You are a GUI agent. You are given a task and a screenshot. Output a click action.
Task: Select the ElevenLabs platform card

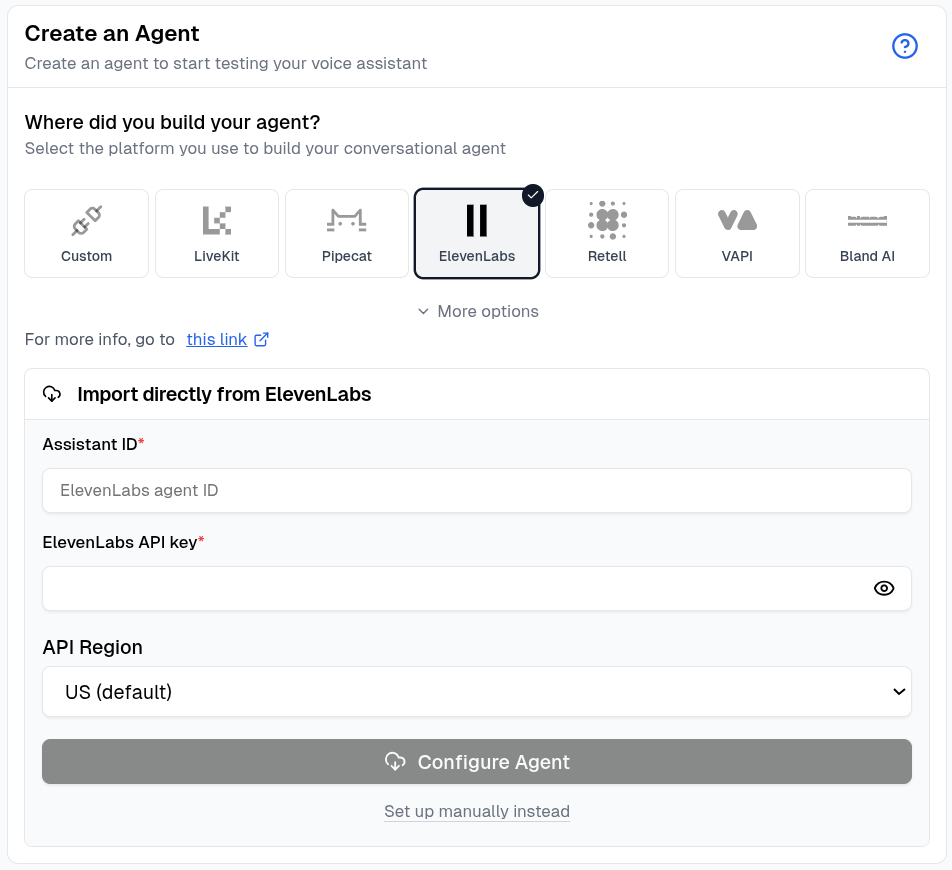click(477, 234)
